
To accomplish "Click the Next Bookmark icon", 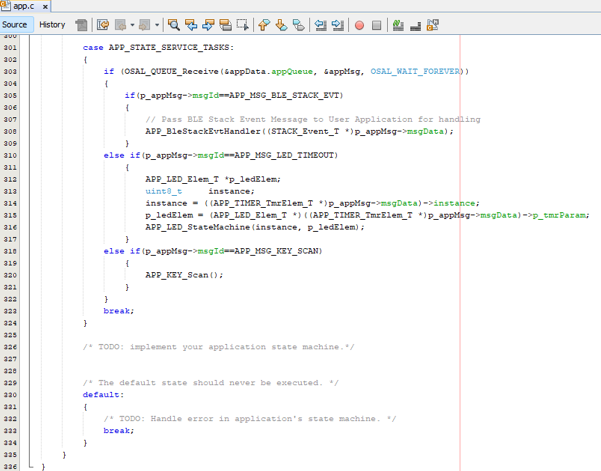I will click(x=281, y=25).
